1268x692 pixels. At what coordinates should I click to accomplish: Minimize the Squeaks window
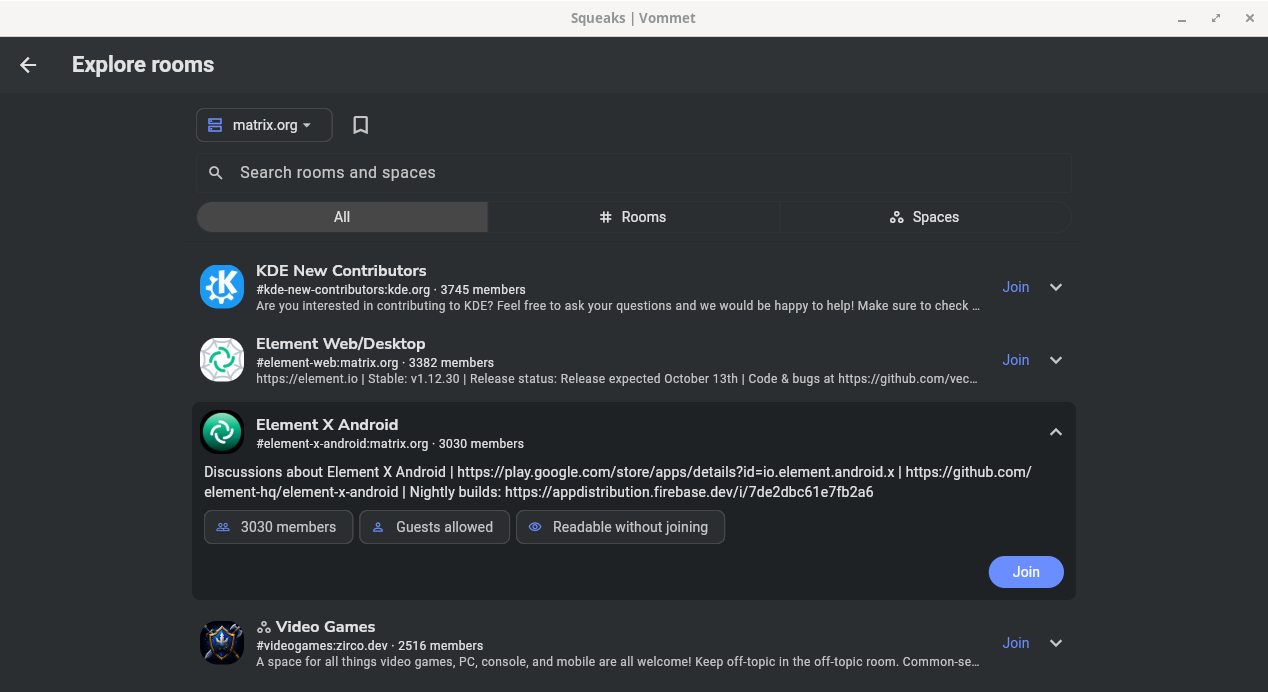(1184, 18)
